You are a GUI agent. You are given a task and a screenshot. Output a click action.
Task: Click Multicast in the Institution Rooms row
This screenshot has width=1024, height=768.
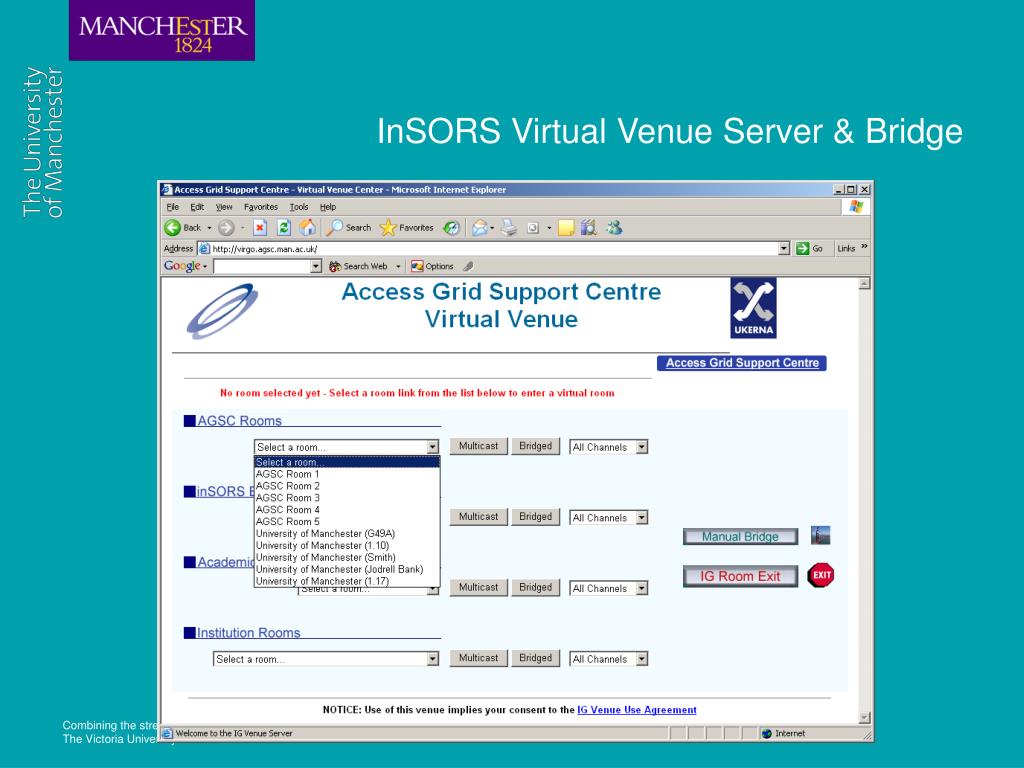(478, 658)
